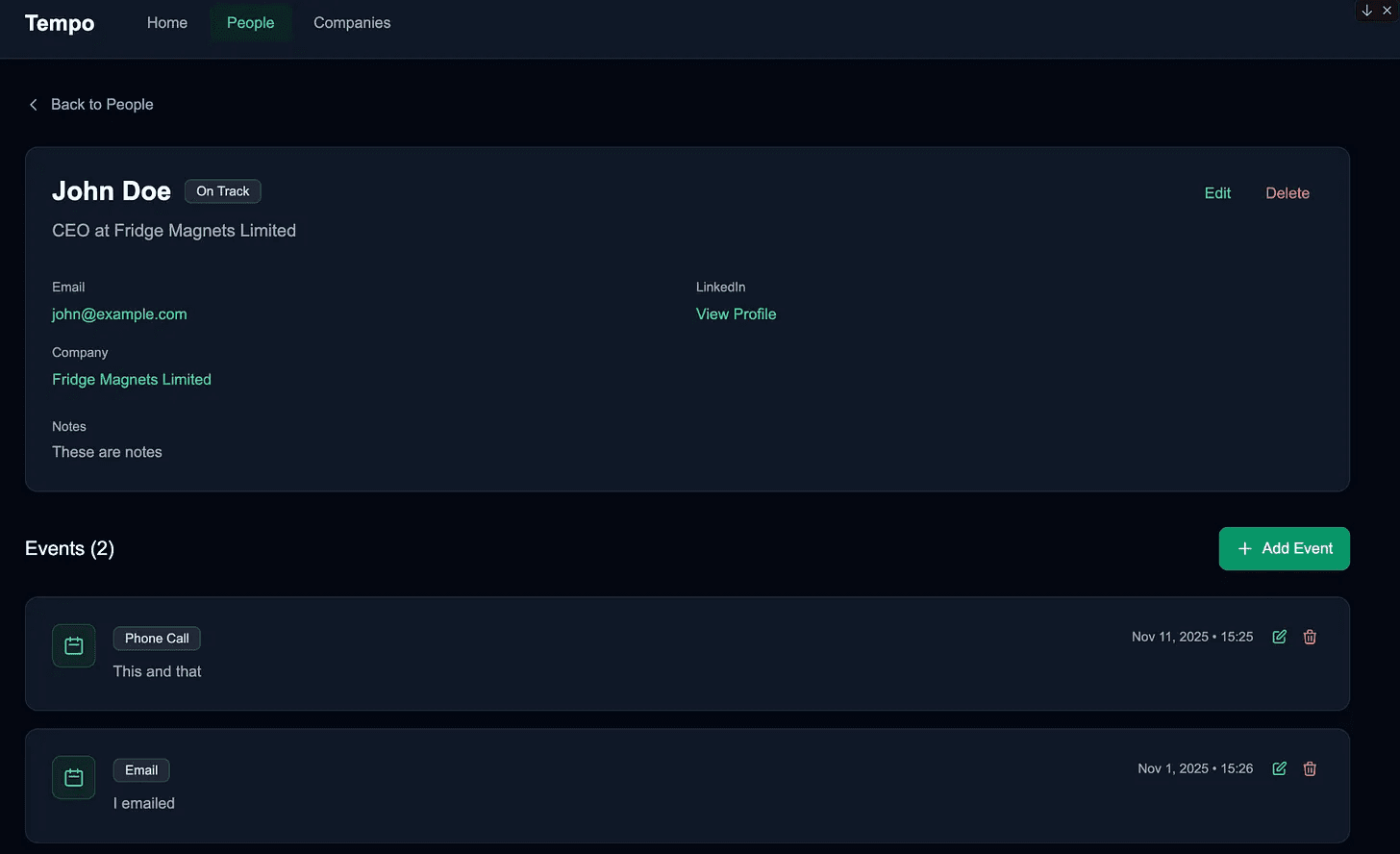The height and width of the screenshot is (854, 1400).
Task: Click the Tempo logo
Action: tap(59, 23)
